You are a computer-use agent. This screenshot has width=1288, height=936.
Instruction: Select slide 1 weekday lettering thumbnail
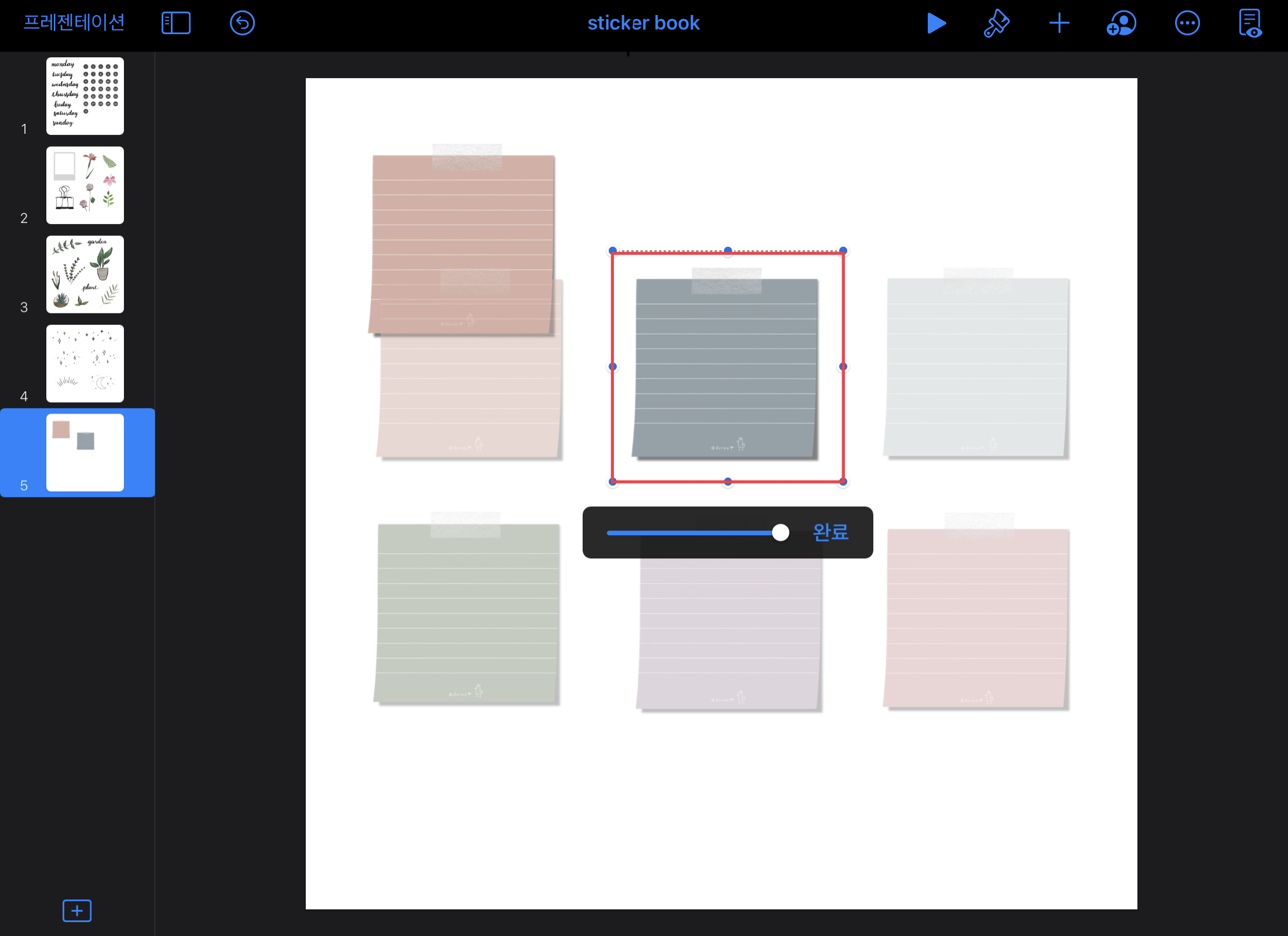[85, 96]
